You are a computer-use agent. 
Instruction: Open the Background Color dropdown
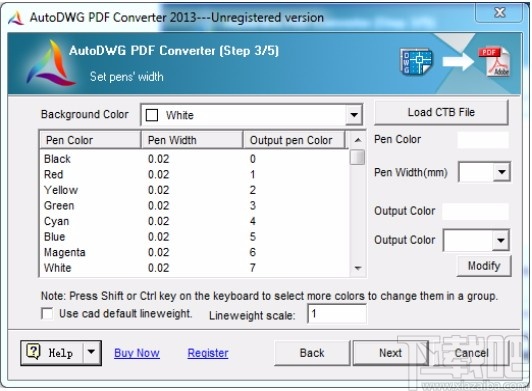(x=354, y=115)
